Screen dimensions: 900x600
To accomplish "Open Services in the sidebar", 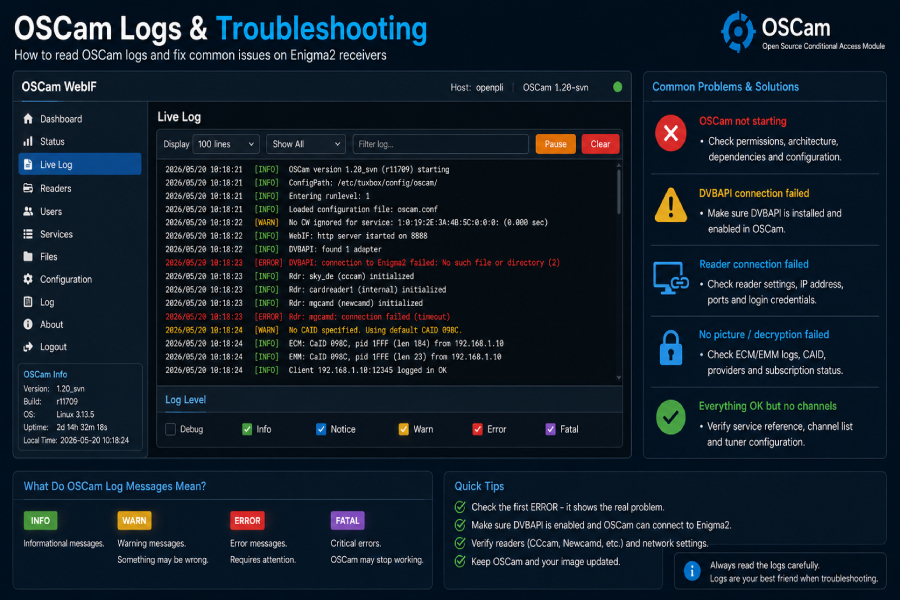I will (80, 234).
